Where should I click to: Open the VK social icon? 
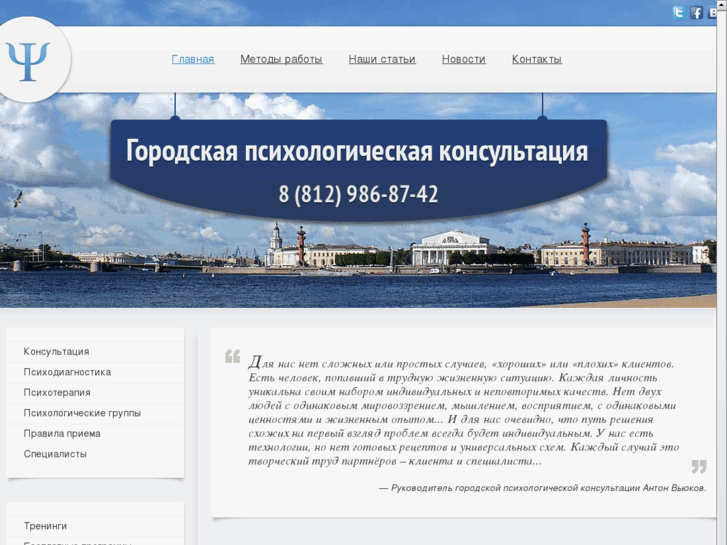712,13
